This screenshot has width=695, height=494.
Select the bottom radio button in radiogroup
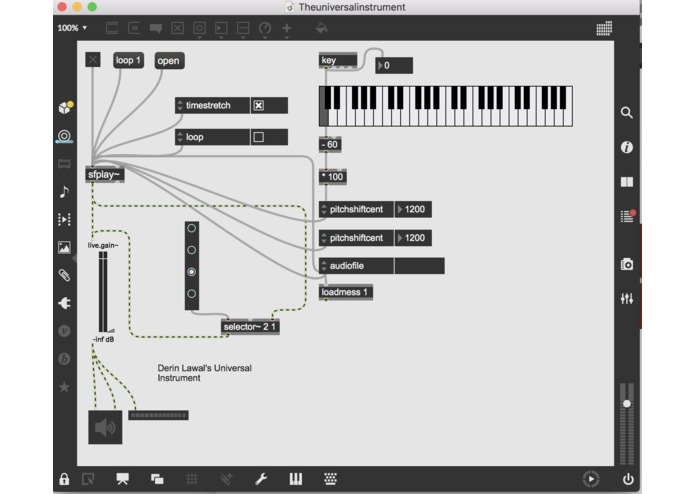(191, 293)
